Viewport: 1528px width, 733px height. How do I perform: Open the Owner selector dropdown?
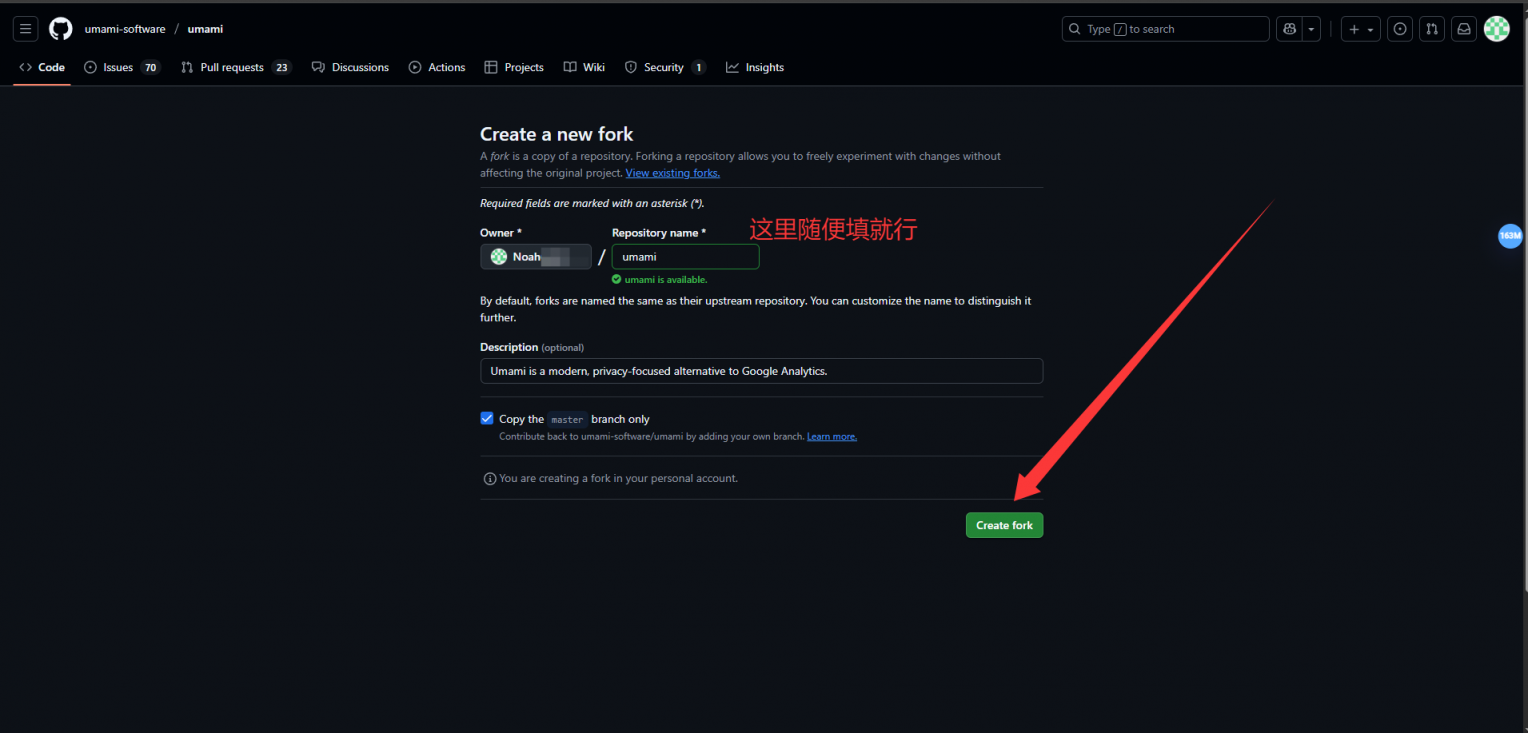click(x=536, y=257)
